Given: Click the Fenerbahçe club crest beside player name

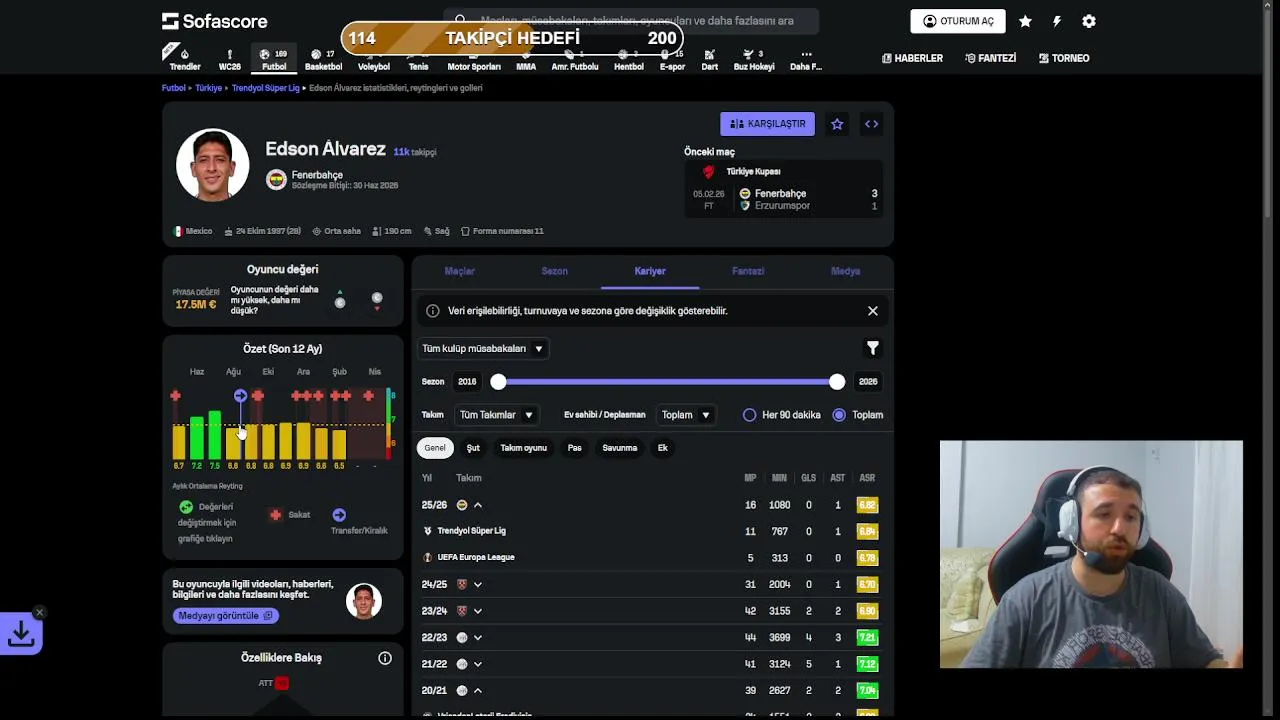Looking at the screenshot, I should click(276, 179).
